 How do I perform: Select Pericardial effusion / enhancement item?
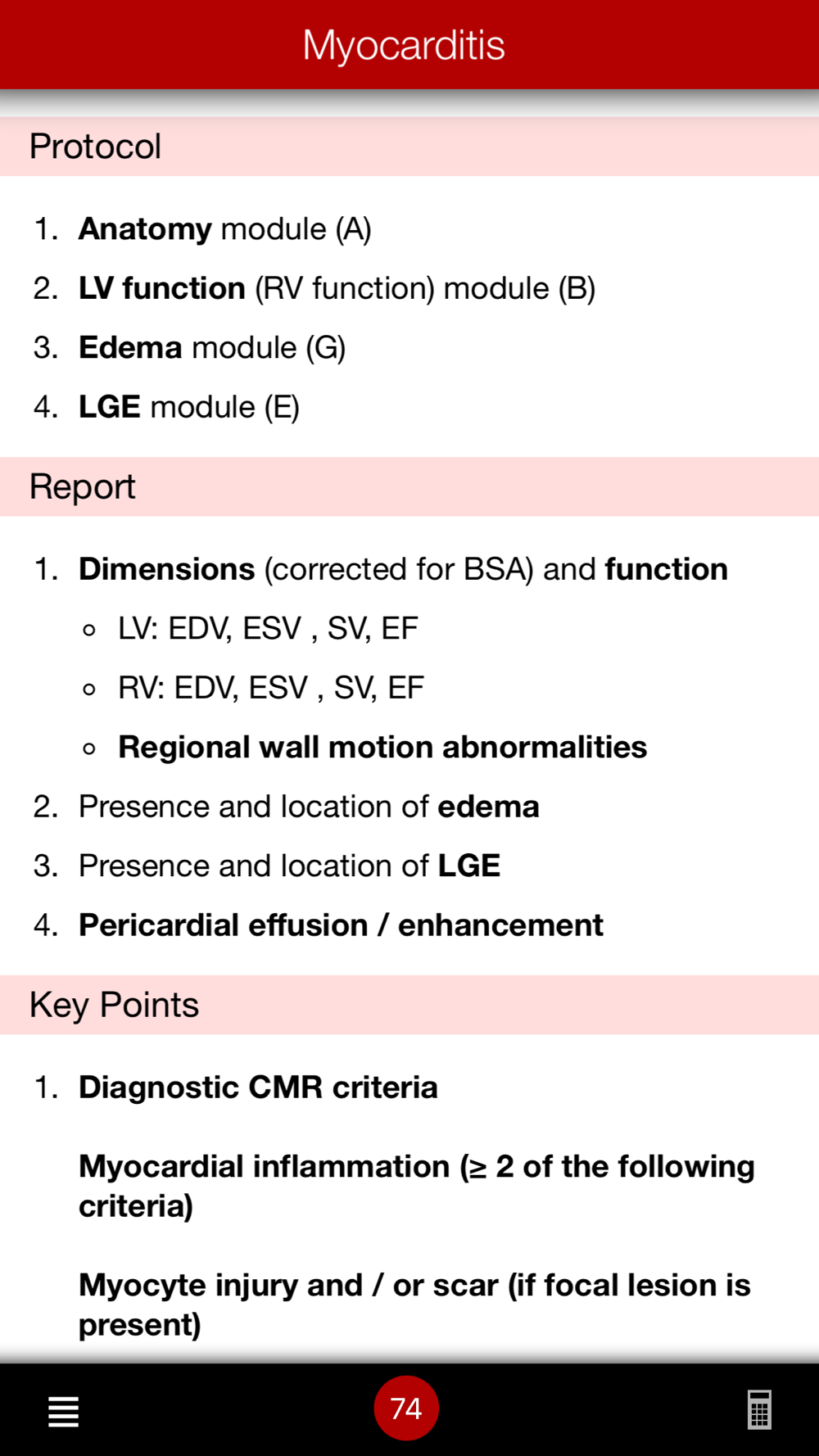[341, 925]
